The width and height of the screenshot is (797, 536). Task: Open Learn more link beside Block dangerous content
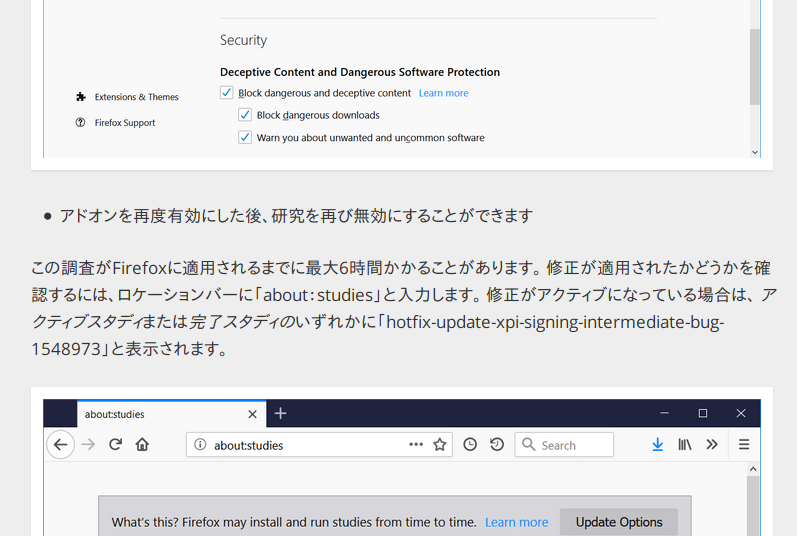point(443,93)
